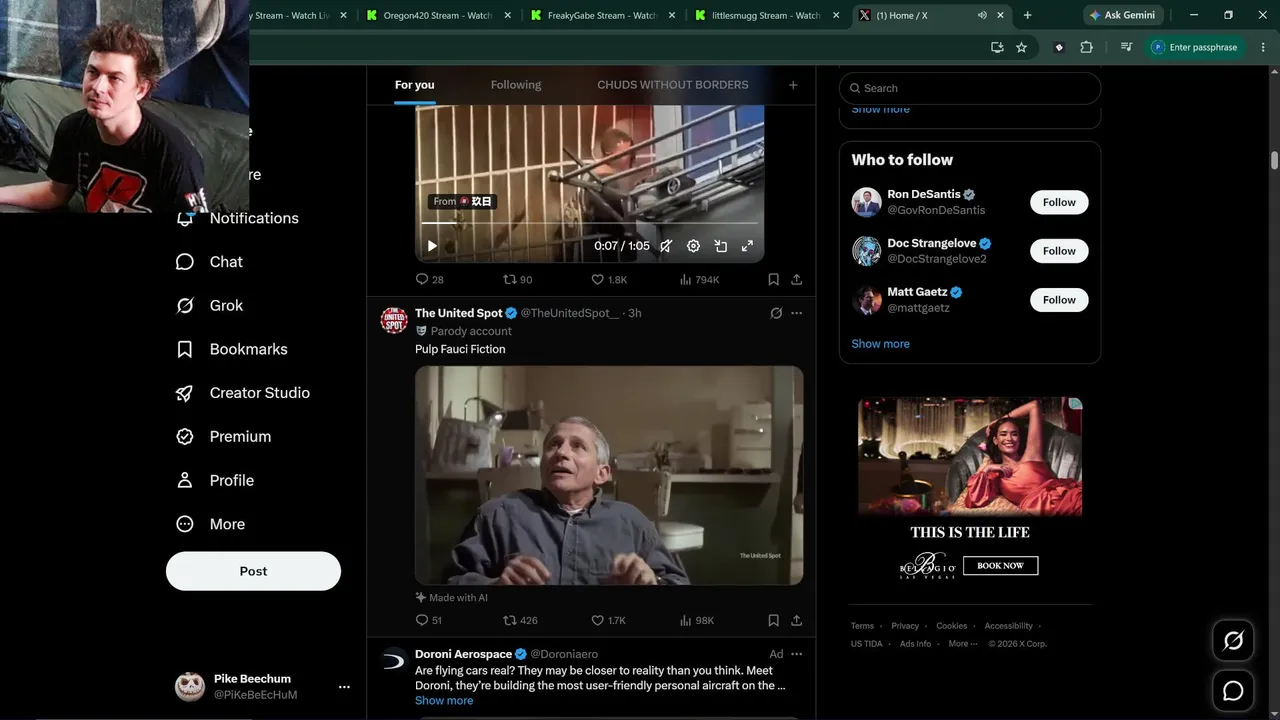The height and width of the screenshot is (720, 1280).
Task: Share the Pulp Fauci Fiction post
Action: tap(797, 621)
